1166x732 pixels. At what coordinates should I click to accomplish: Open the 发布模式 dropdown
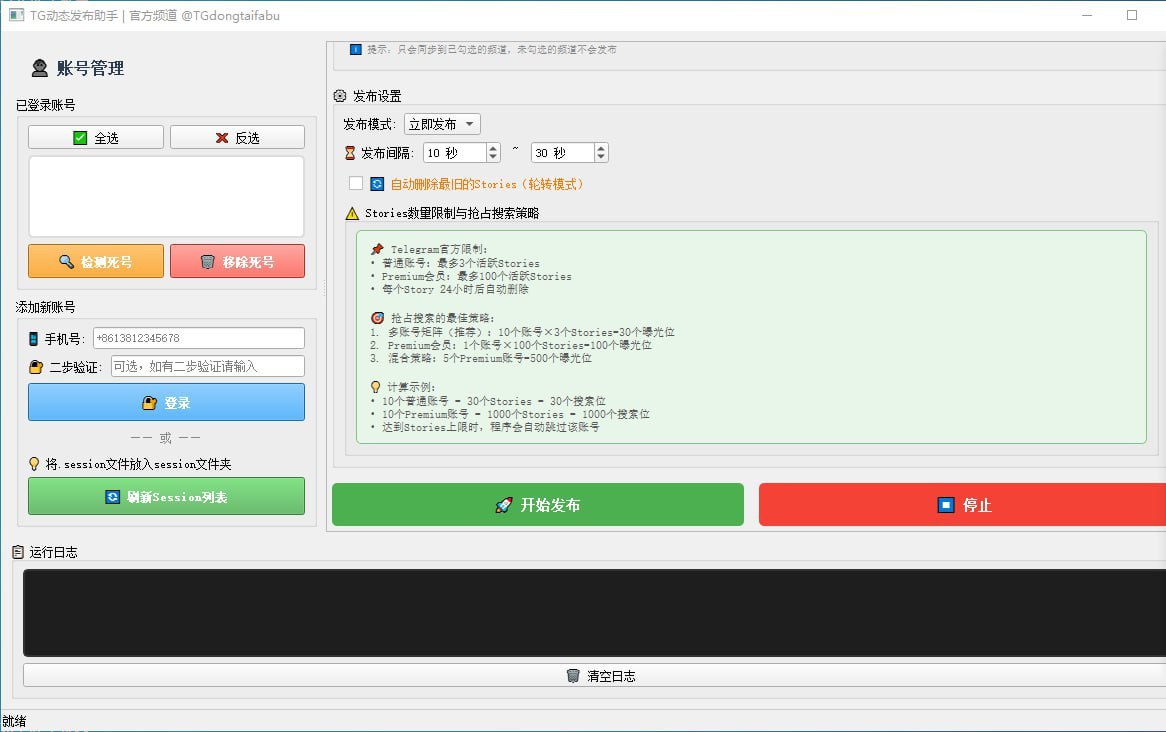pyautogui.click(x=442, y=125)
